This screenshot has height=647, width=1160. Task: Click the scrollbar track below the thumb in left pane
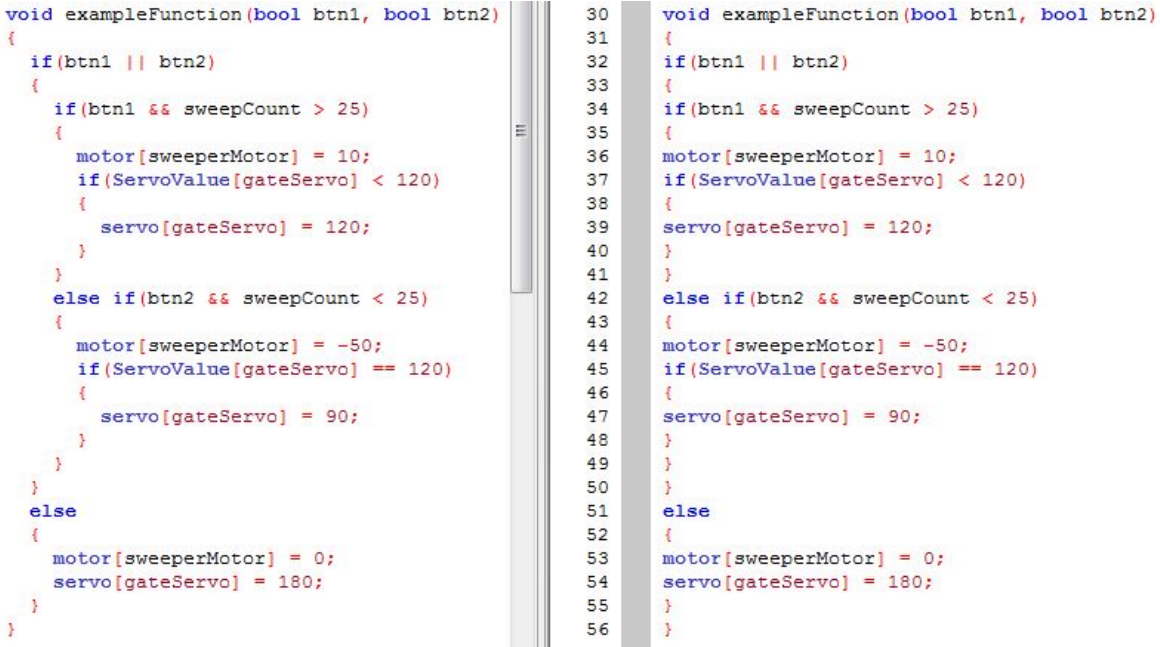[x=521, y=450]
